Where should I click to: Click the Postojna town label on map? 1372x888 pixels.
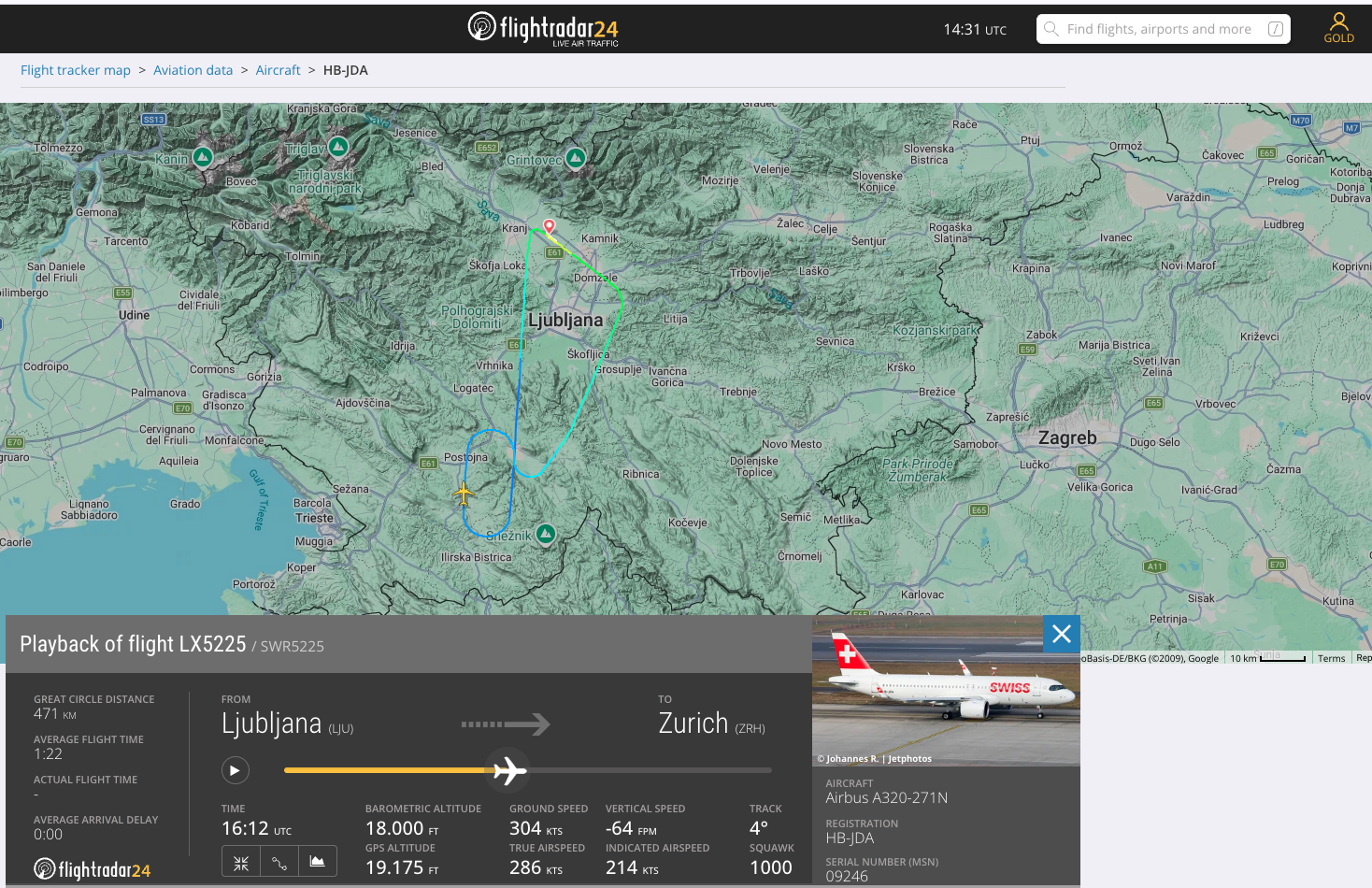465,457
